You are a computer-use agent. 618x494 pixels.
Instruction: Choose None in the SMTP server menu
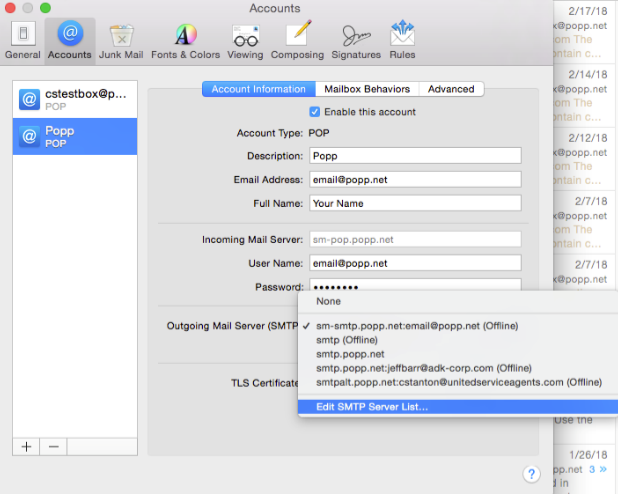[x=458, y=301]
